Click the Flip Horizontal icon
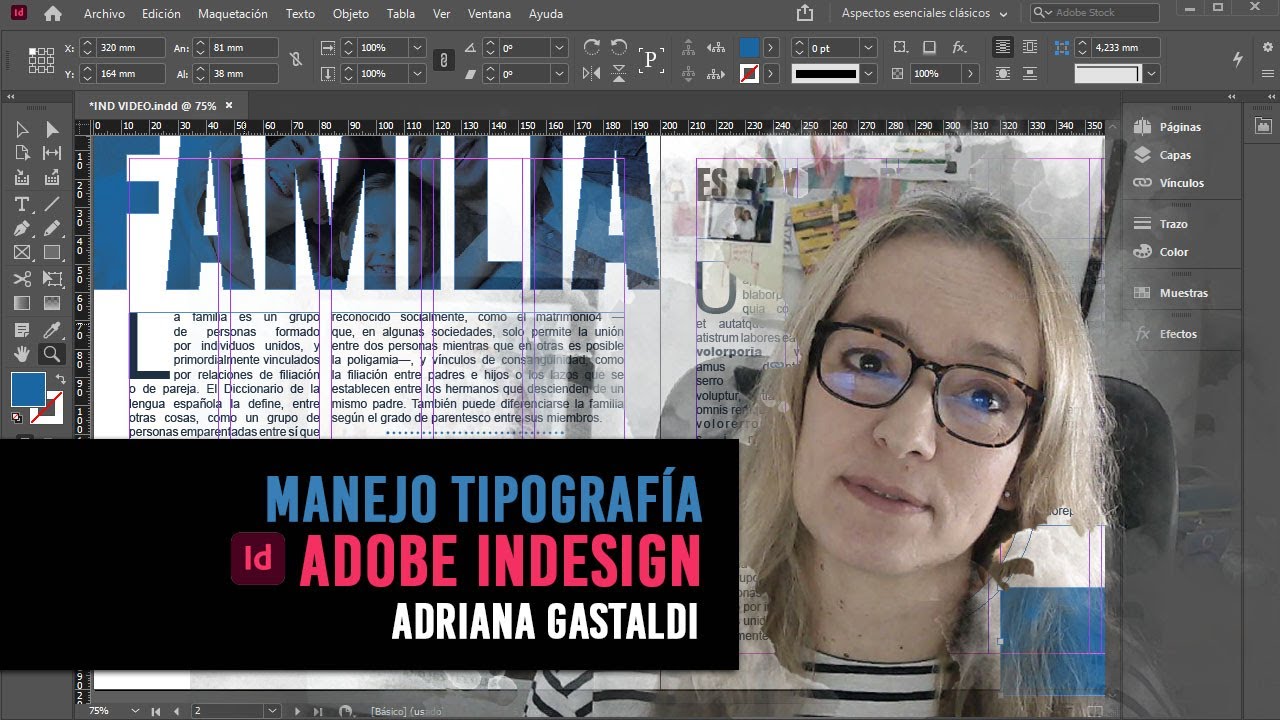Viewport: 1280px width, 720px height. 591,73
